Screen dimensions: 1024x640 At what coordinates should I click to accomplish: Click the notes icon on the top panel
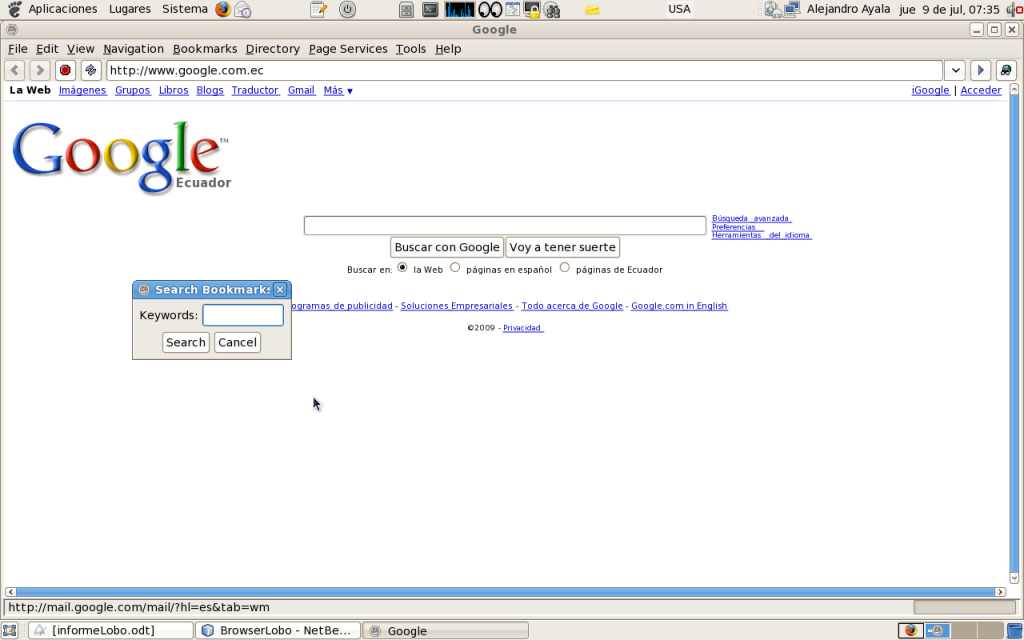point(316,10)
